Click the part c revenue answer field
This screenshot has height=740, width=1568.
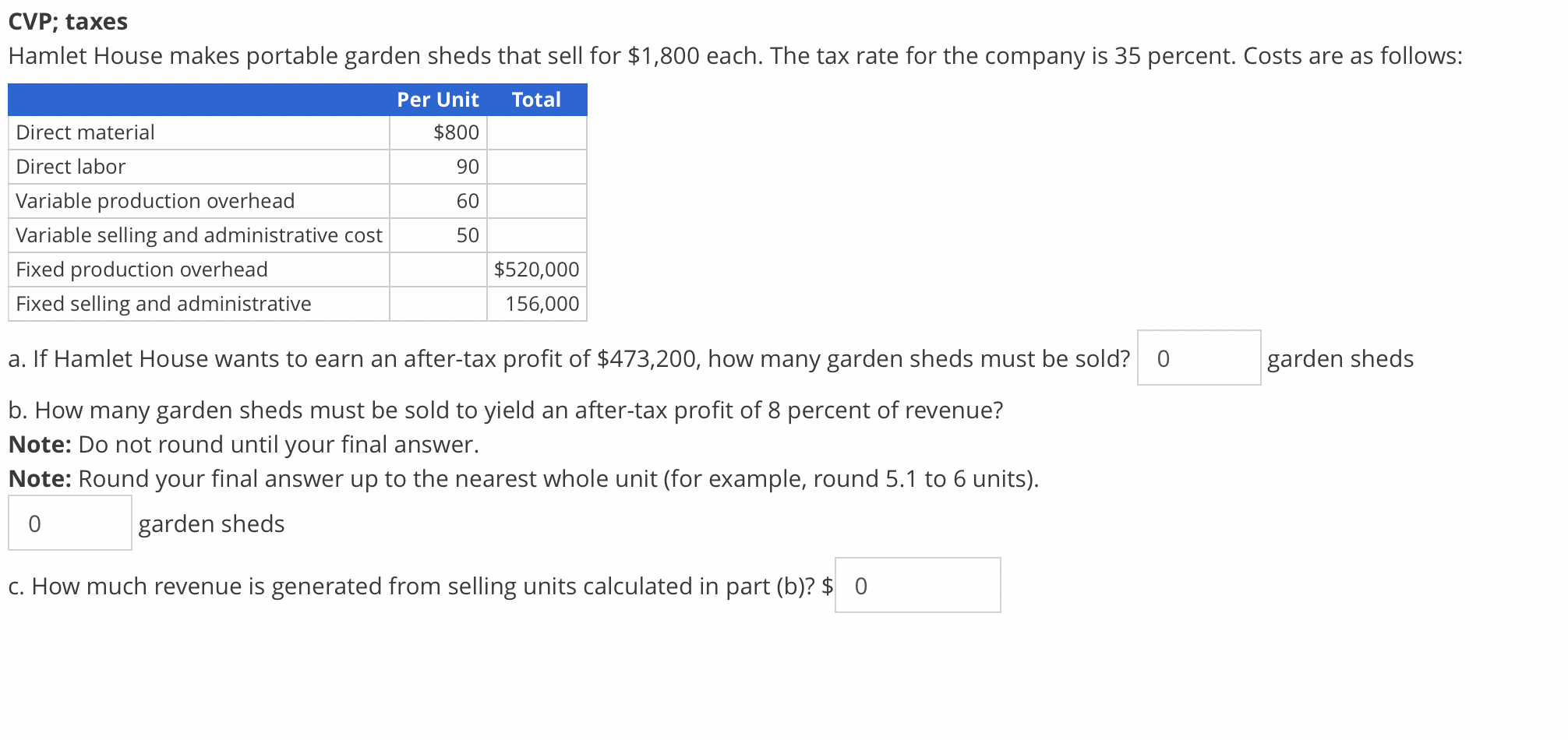(x=917, y=586)
